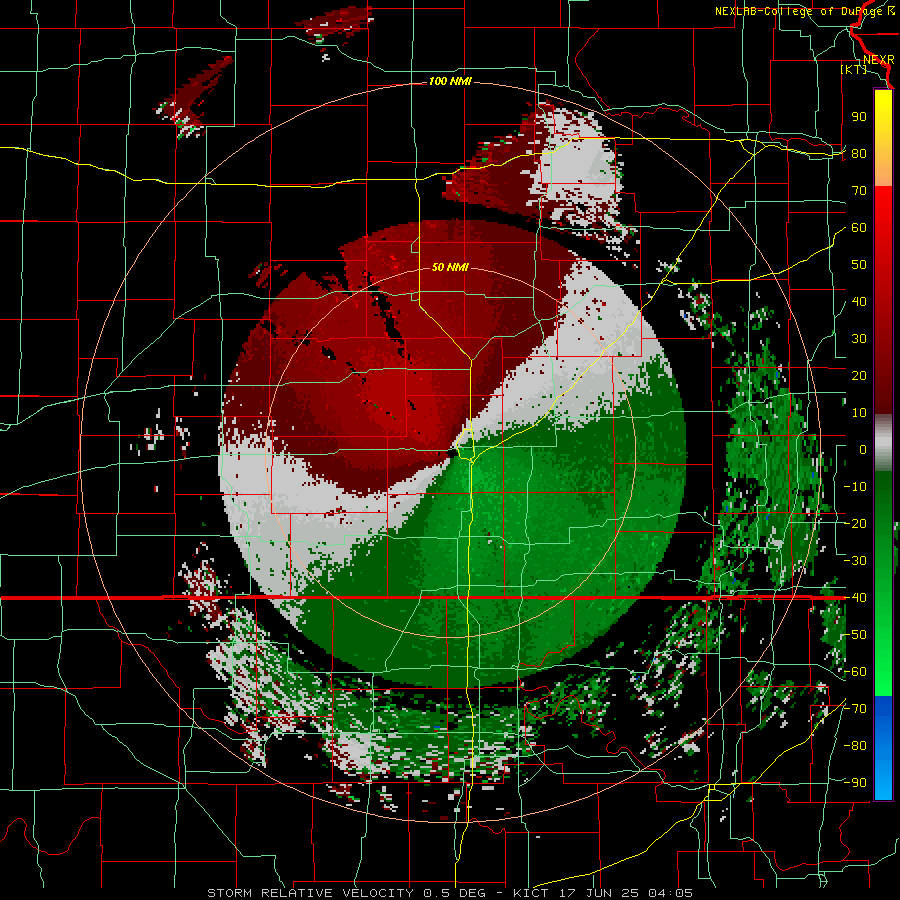Click the 90 value on velocity scale
The width and height of the screenshot is (900, 900).
coord(859,116)
